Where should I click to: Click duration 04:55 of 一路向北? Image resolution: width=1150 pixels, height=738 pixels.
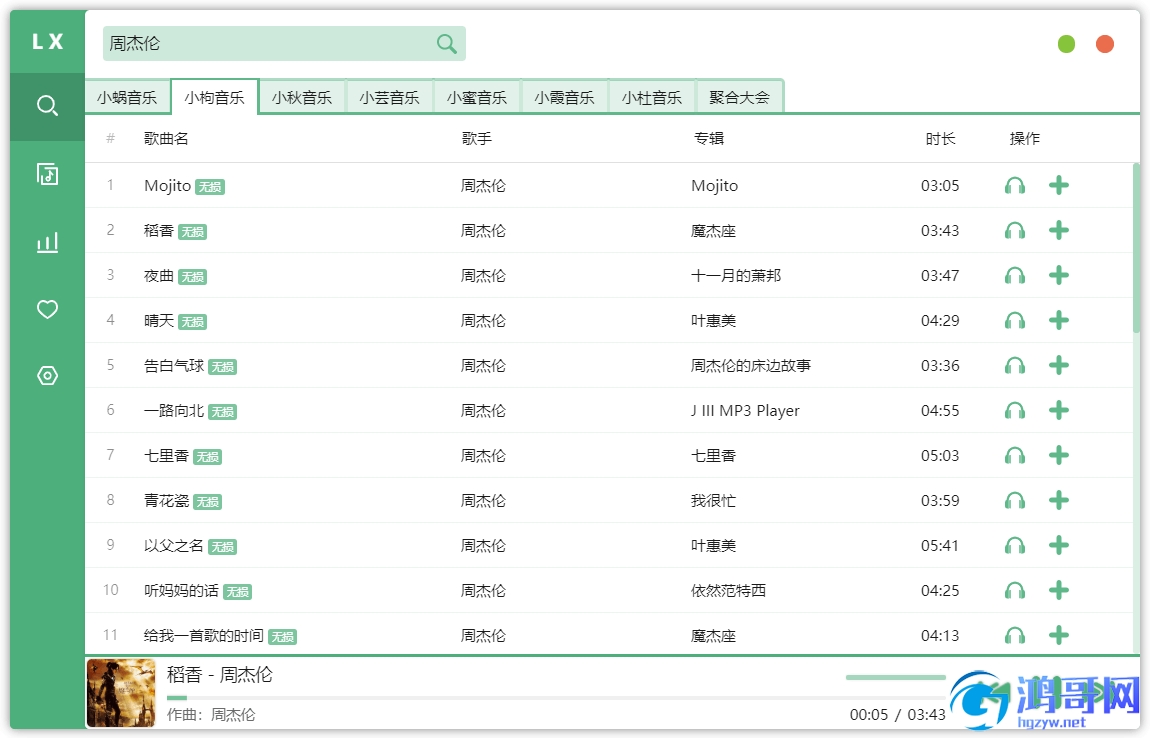click(940, 411)
